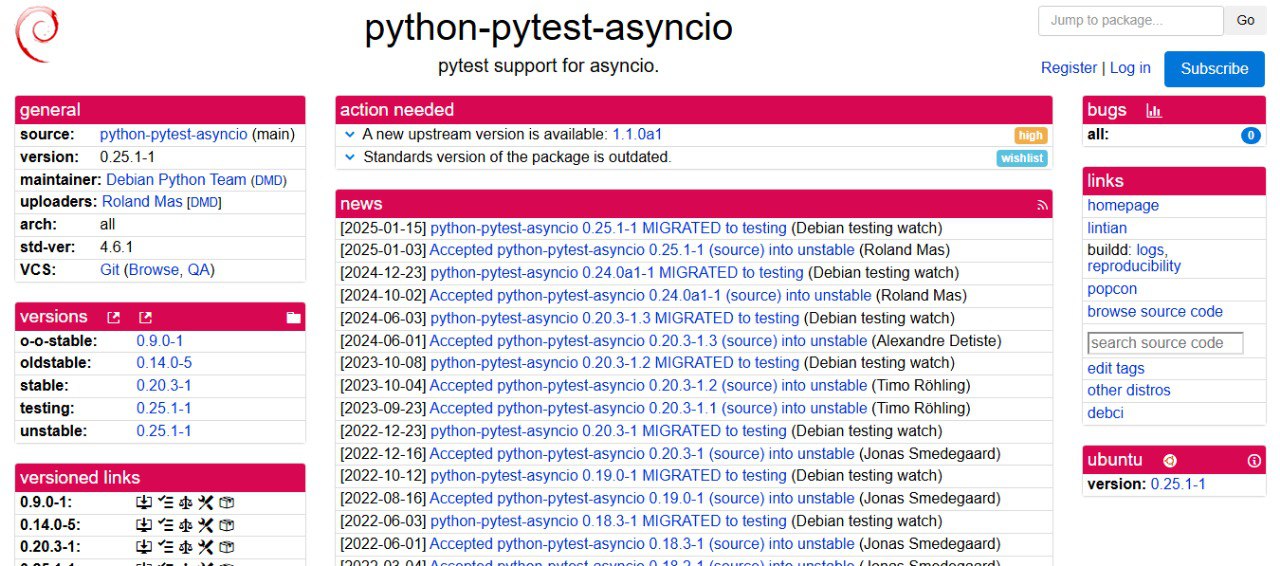Open upstream version 1.1.0a1 link
The height and width of the screenshot is (566, 1280).
point(637,134)
